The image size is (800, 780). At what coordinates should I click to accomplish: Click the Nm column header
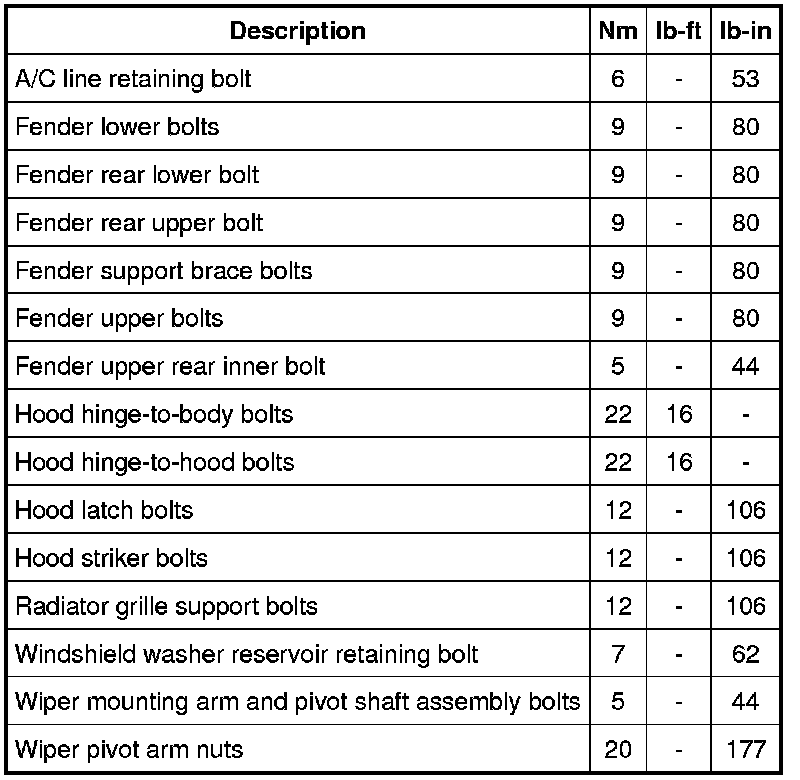point(617,31)
